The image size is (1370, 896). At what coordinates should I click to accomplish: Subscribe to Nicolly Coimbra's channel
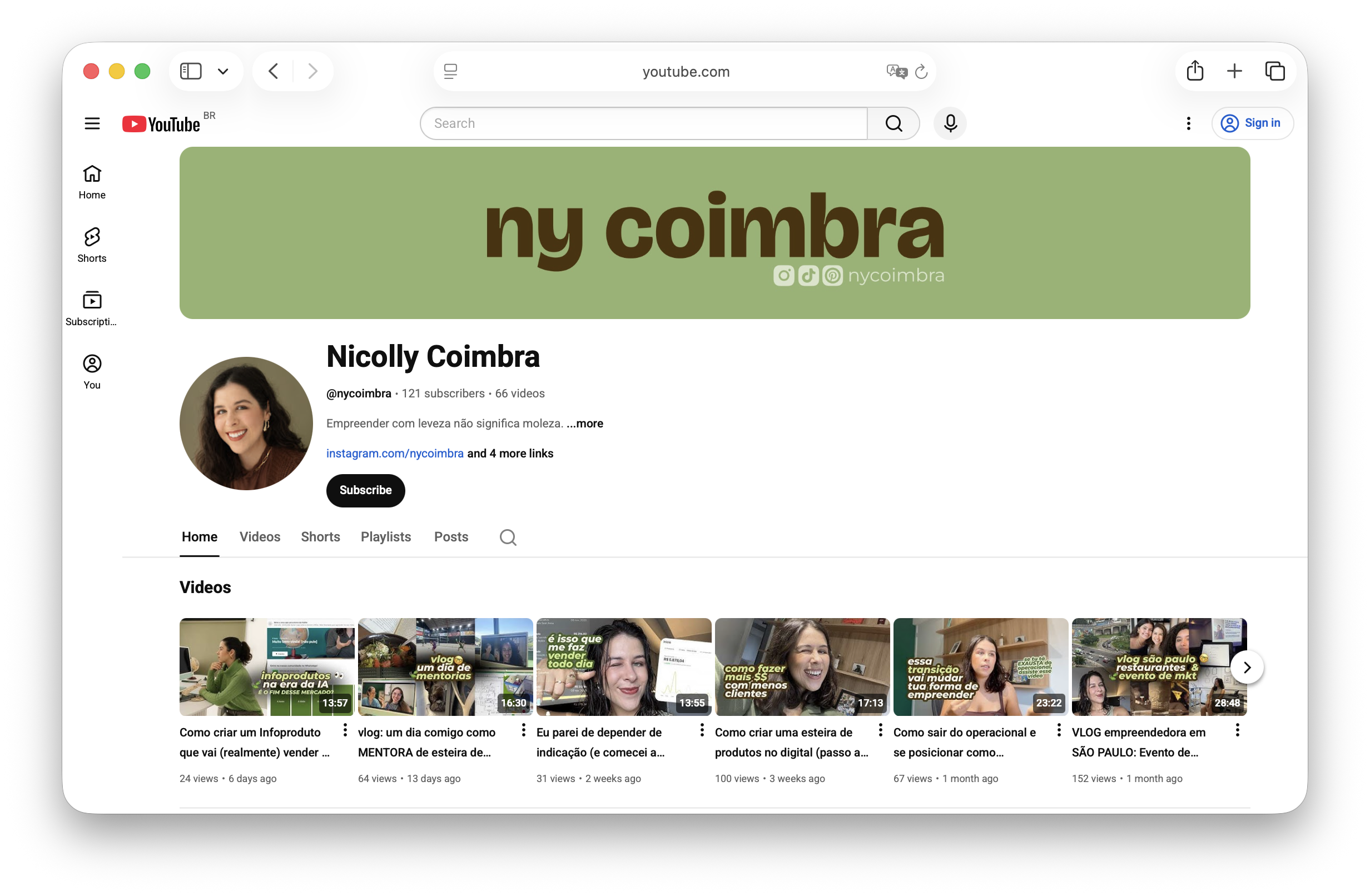pos(365,490)
